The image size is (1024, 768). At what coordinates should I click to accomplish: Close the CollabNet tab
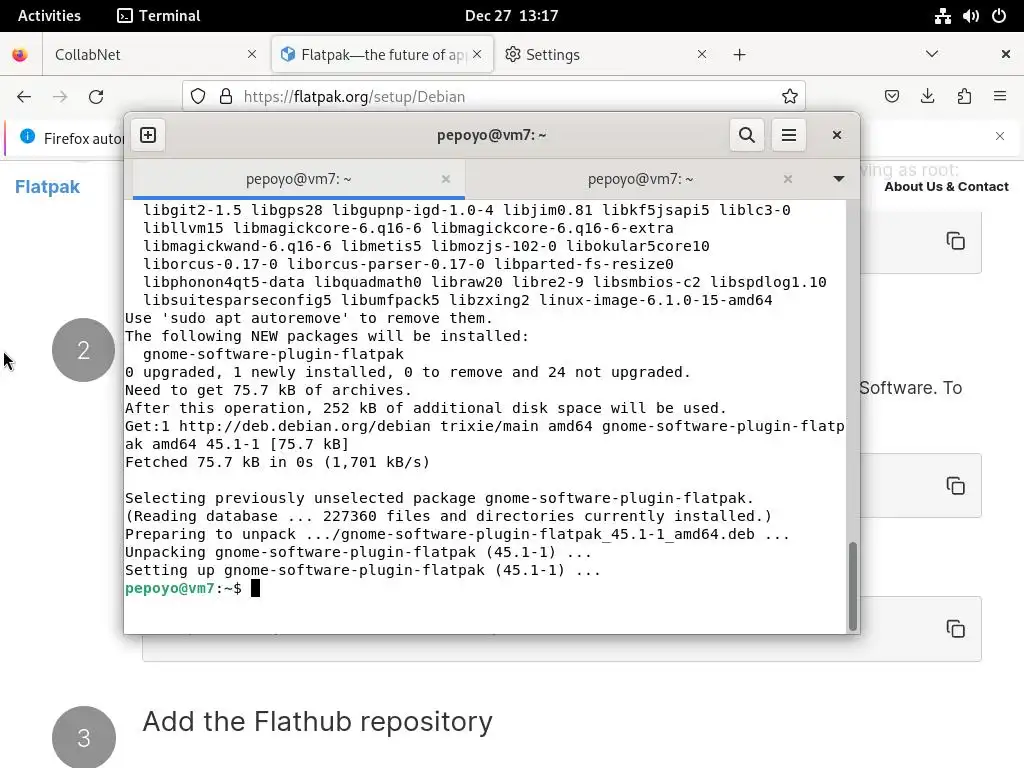click(x=252, y=55)
